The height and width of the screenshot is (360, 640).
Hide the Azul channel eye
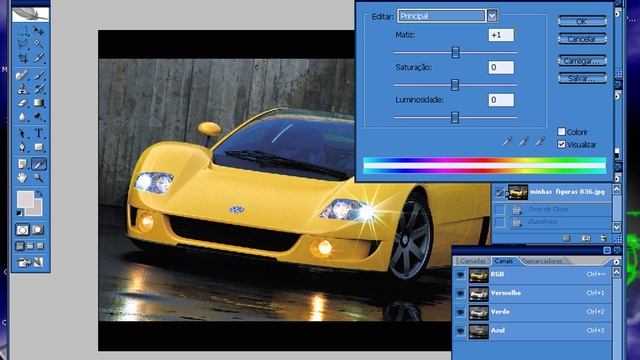(x=460, y=331)
